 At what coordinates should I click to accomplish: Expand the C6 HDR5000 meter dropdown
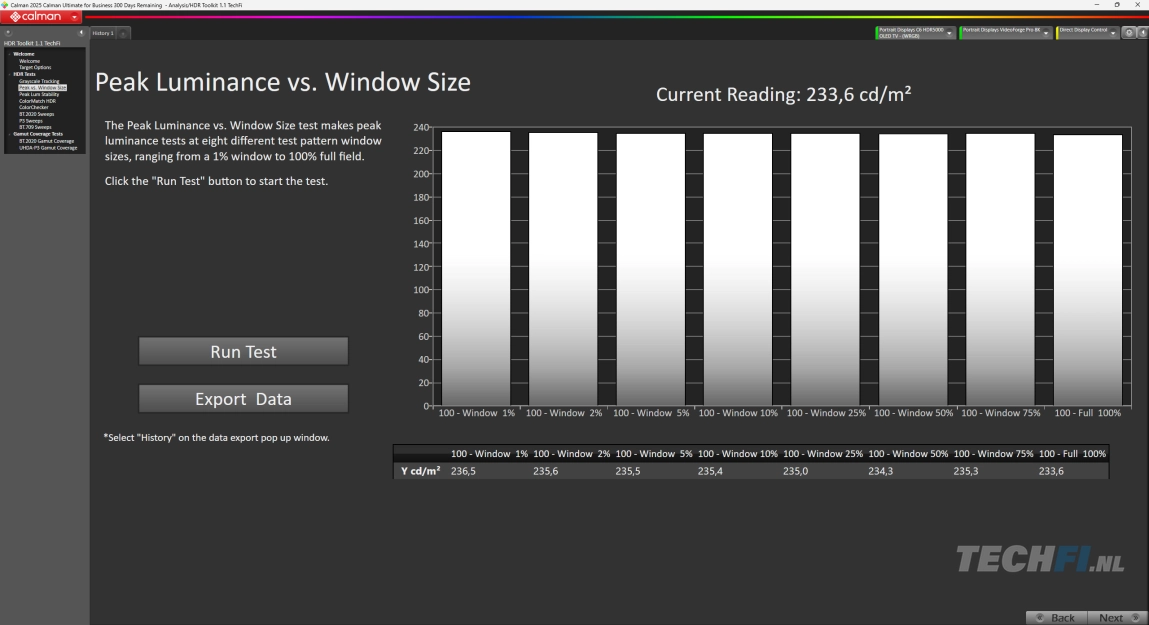coord(950,33)
